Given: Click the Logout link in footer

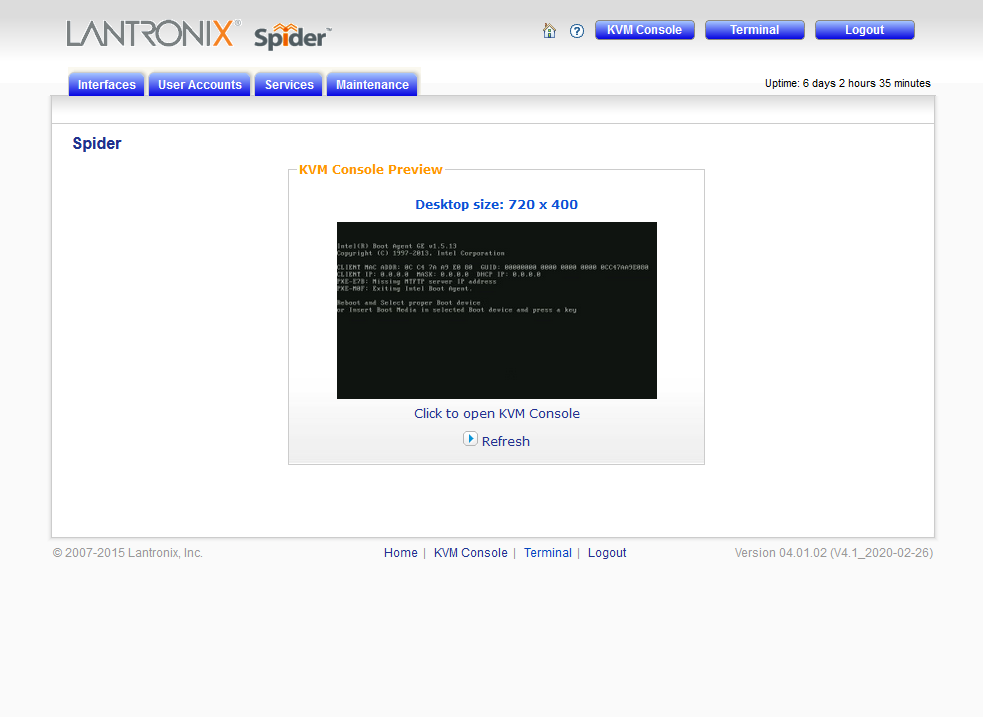Looking at the screenshot, I should (607, 553).
